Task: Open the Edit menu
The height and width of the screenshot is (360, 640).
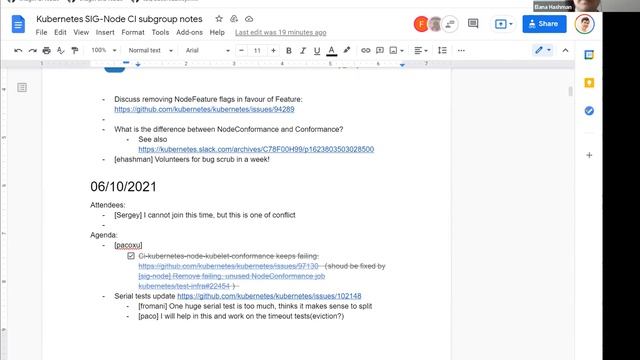Action: tap(60, 32)
